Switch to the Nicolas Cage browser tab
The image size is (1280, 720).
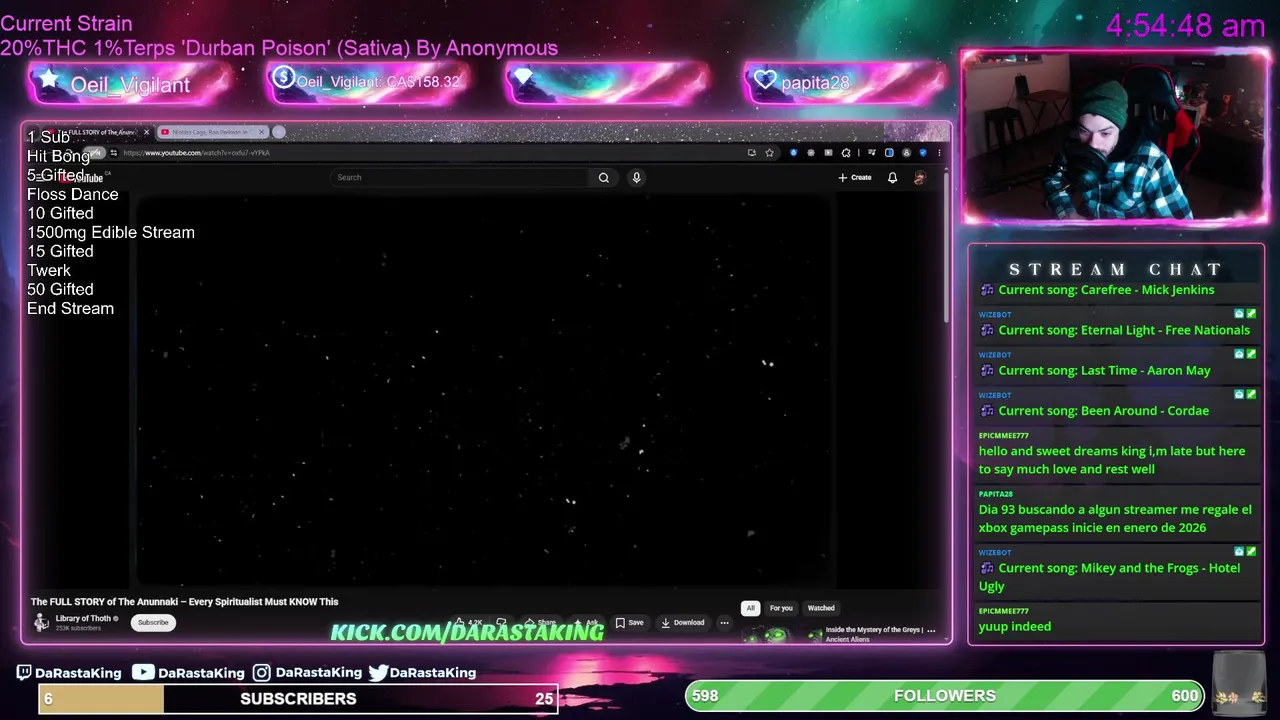(x=210, y=132)
